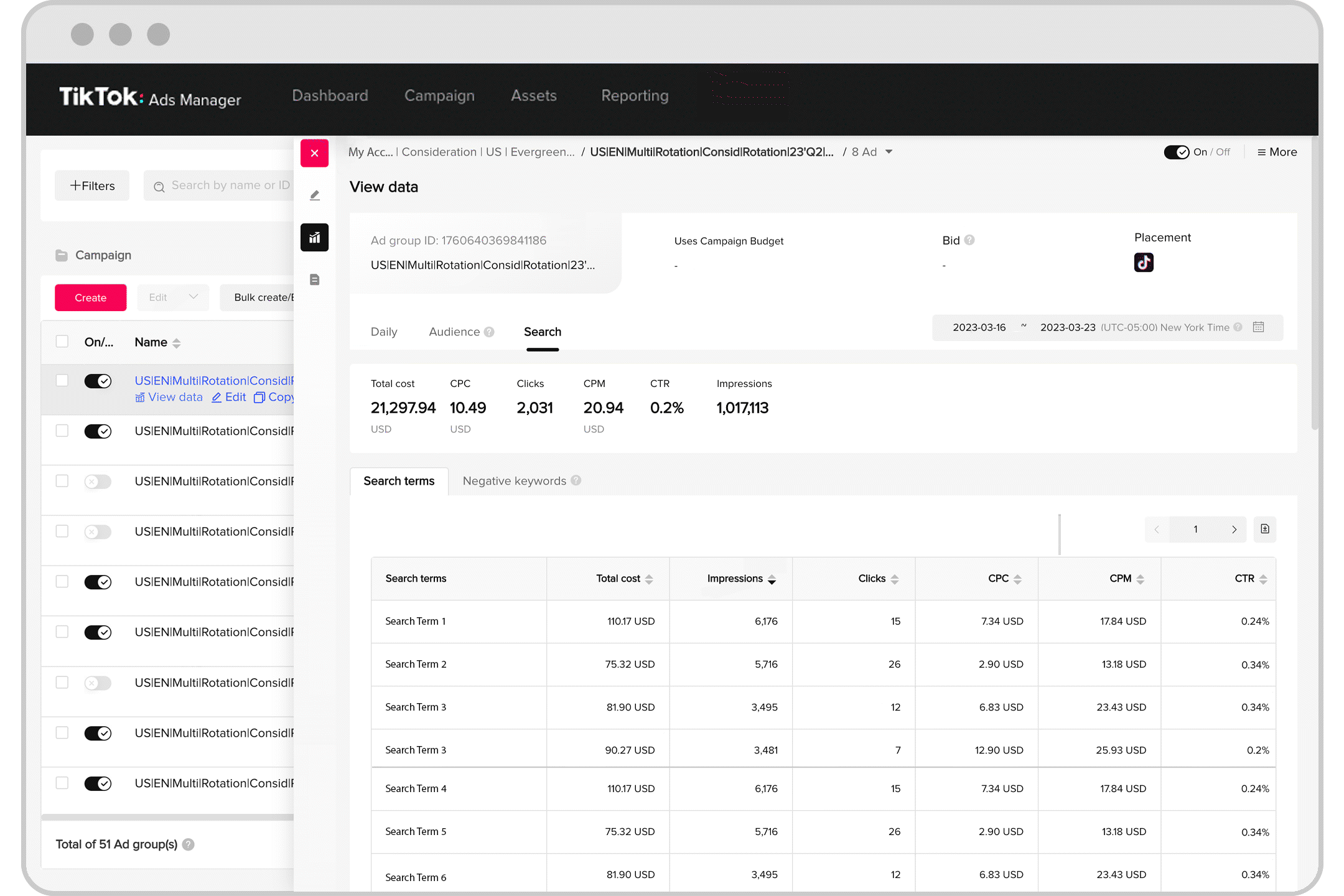Click the next page arrow in table pagination
The width and height of the screenshot is (1344, 896).
point(1233,529)
